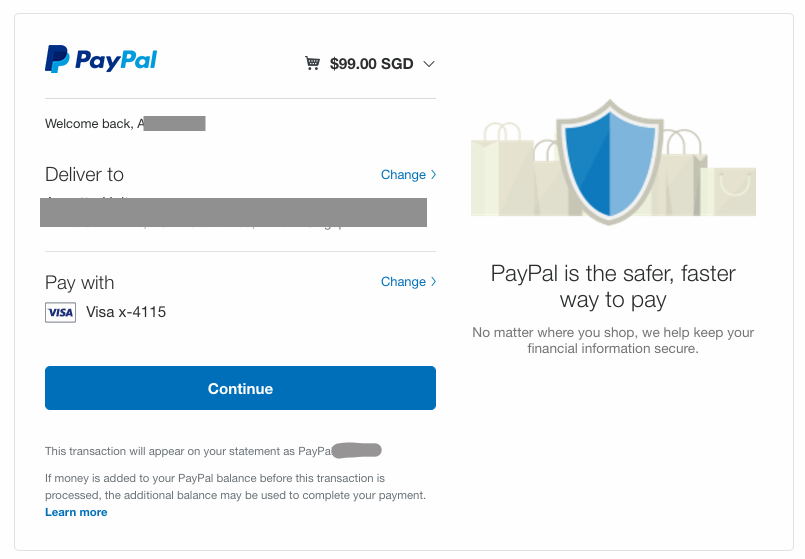Click the Welcome back greeting text

(90, 124)
